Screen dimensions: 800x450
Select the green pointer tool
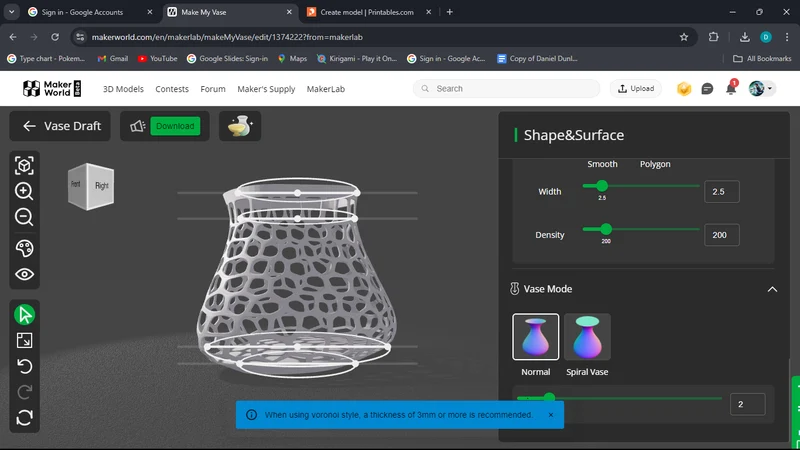click(x=24, y=315)
